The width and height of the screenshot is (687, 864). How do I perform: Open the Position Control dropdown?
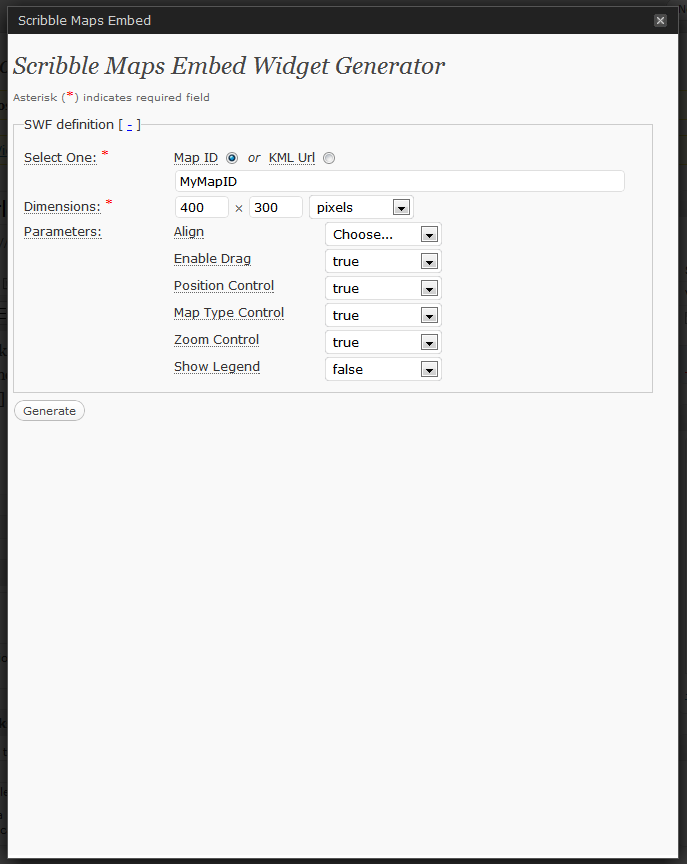383,288
